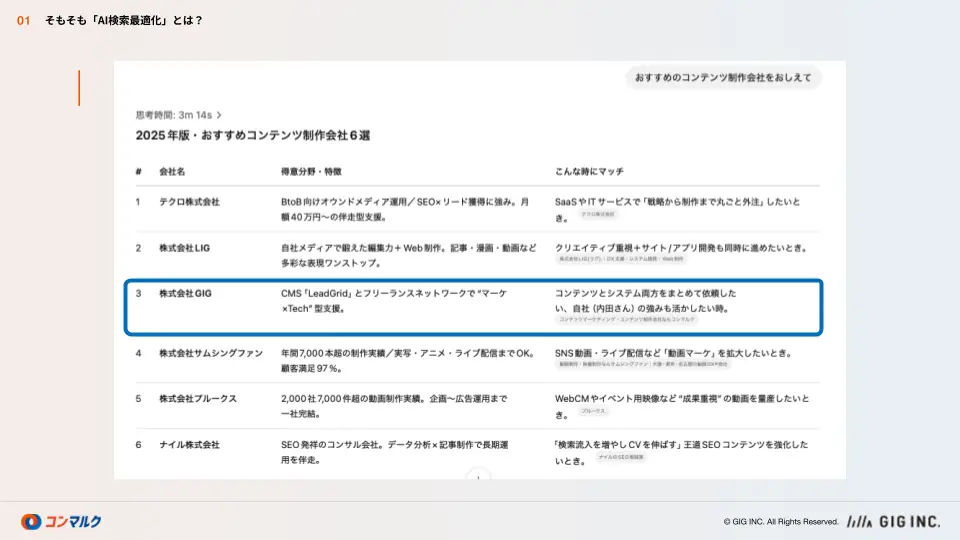Image resolution: width=960 pixels, height=540 pixels.
Task: Click company name 株式会社サムシングファン
Action: coord(211,353)
